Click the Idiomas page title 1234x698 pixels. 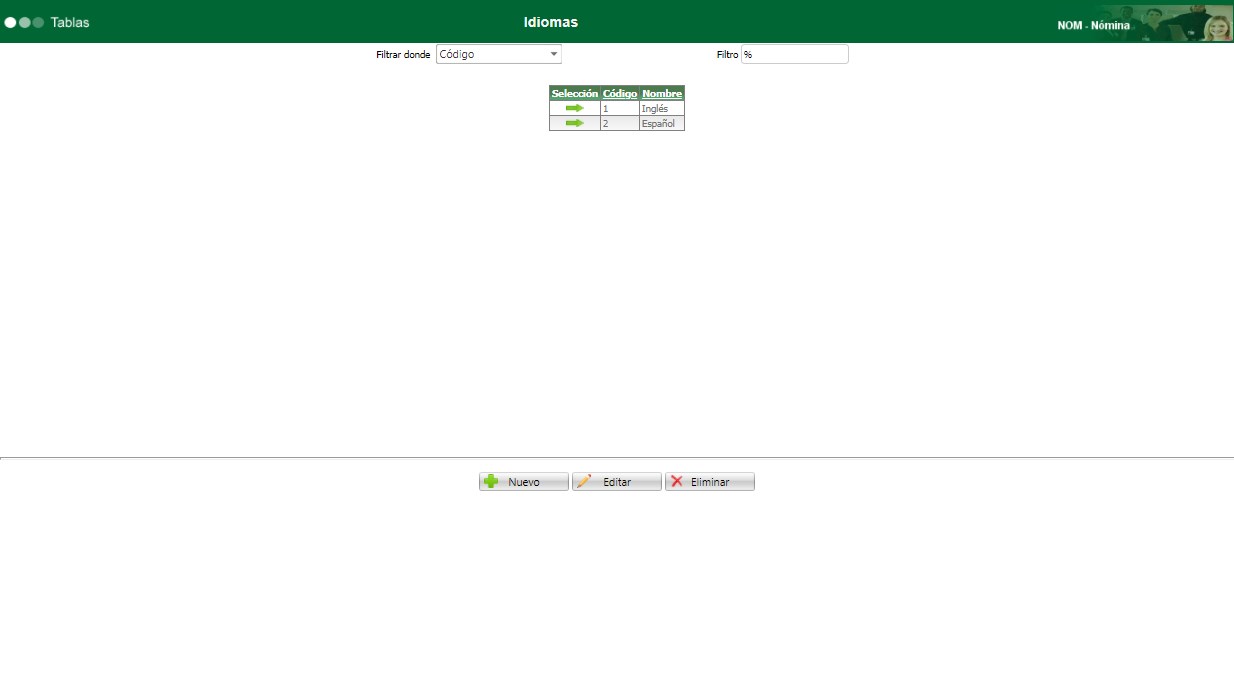(x=551, y=22)
